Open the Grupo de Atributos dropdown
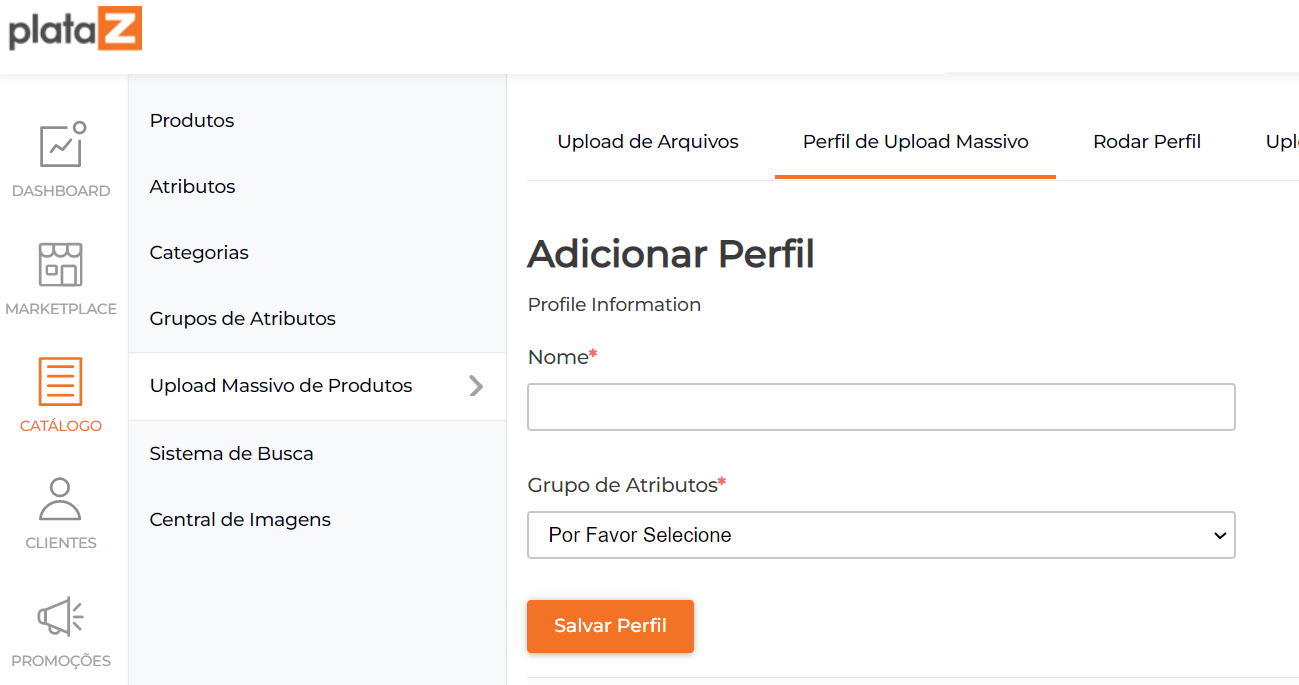Image resolution: width=1299 pixels, height=685 pixels. click(881, 535)
